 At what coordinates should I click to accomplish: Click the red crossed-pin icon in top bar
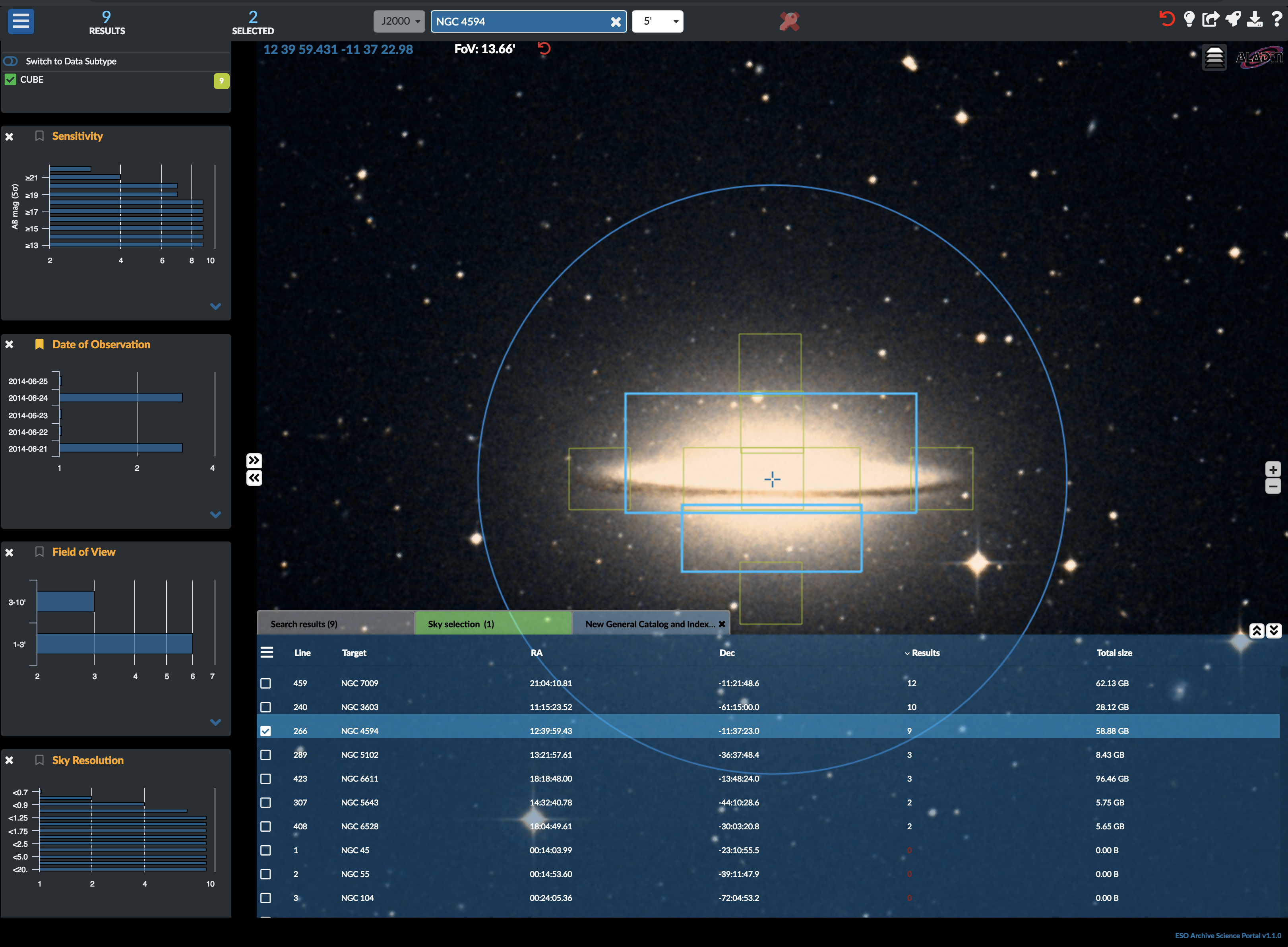(789, 21)
